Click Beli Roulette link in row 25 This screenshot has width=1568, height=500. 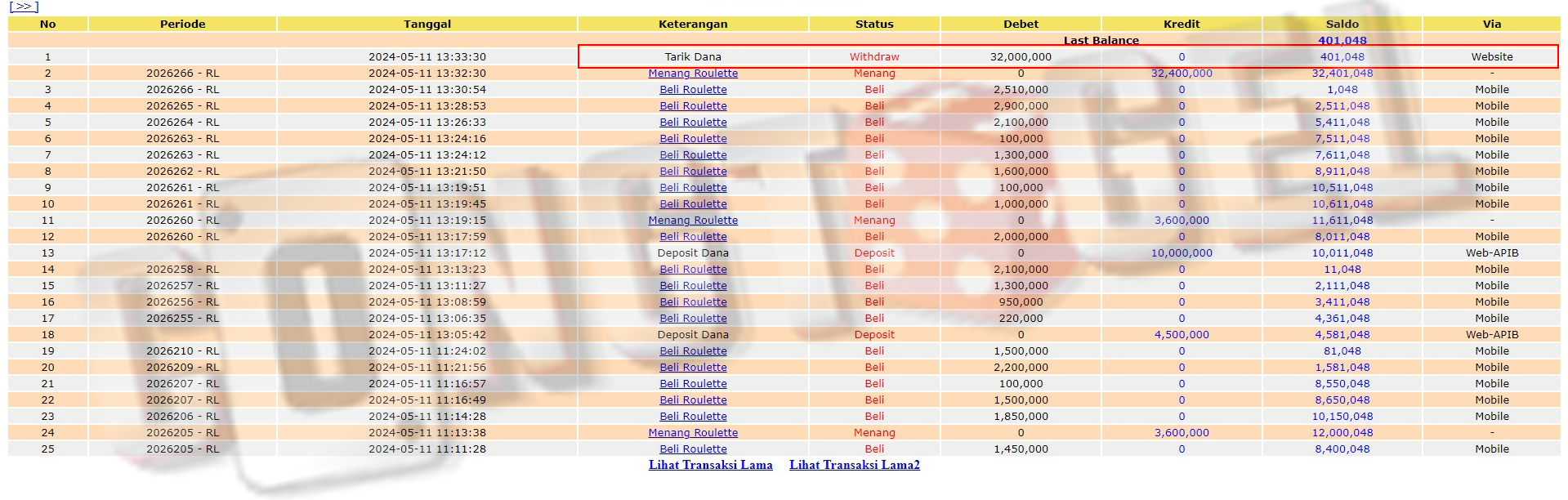[x=693, y=449]
